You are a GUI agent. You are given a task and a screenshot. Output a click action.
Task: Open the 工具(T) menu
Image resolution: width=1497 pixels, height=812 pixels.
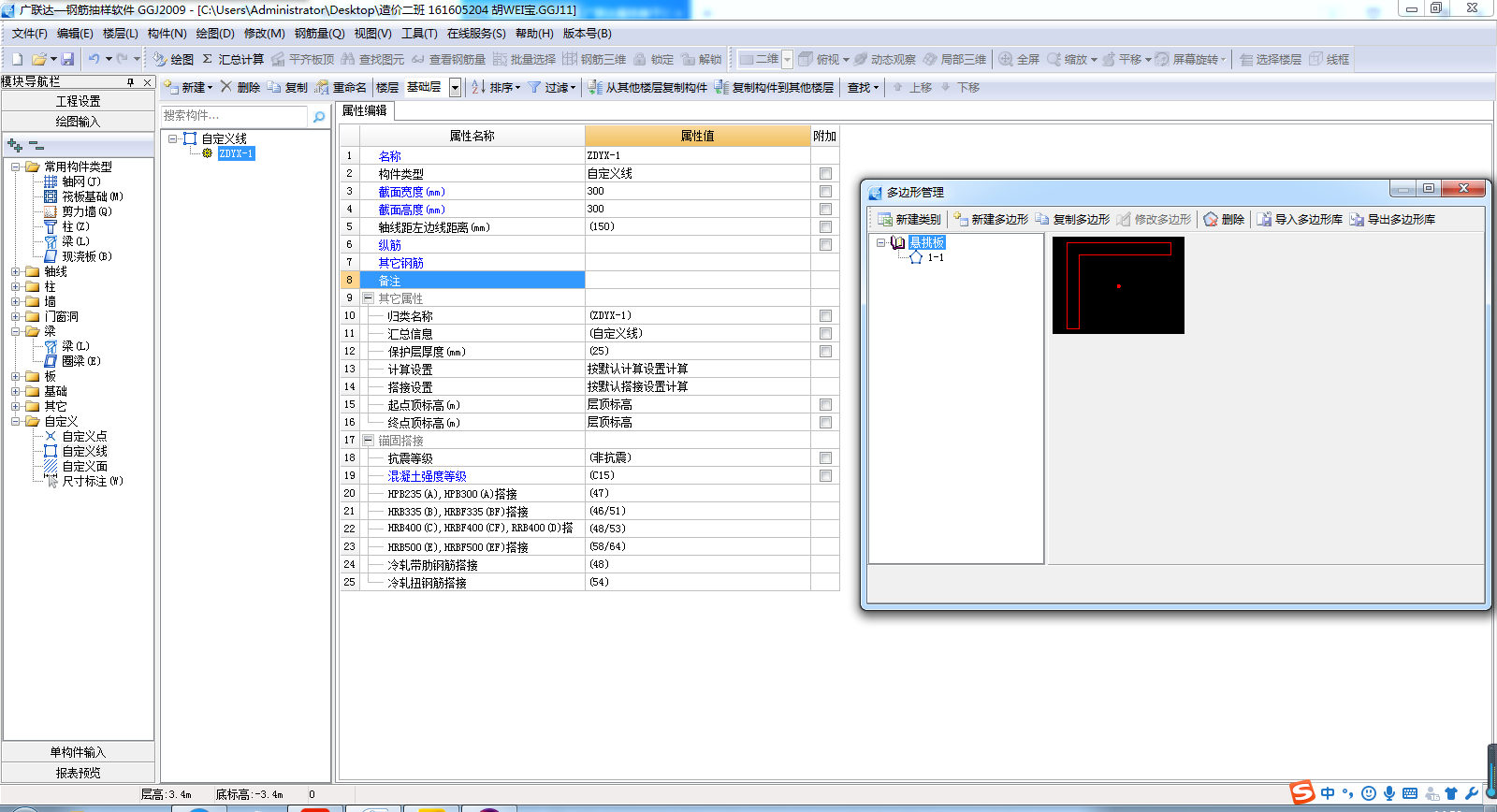[419, 33]
